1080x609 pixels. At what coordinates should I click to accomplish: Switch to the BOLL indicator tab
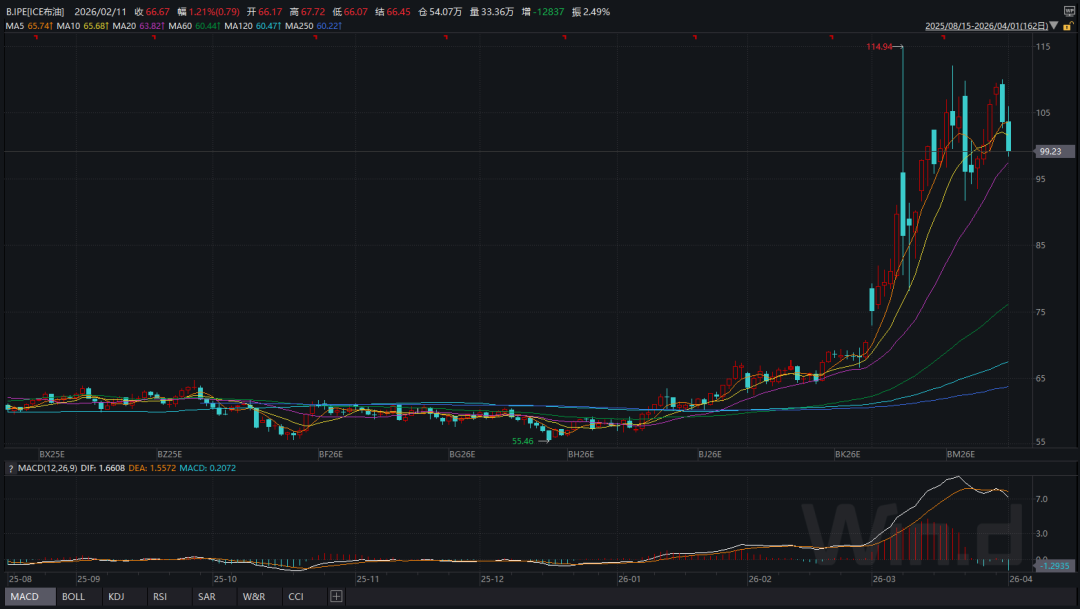coord(73,597)
